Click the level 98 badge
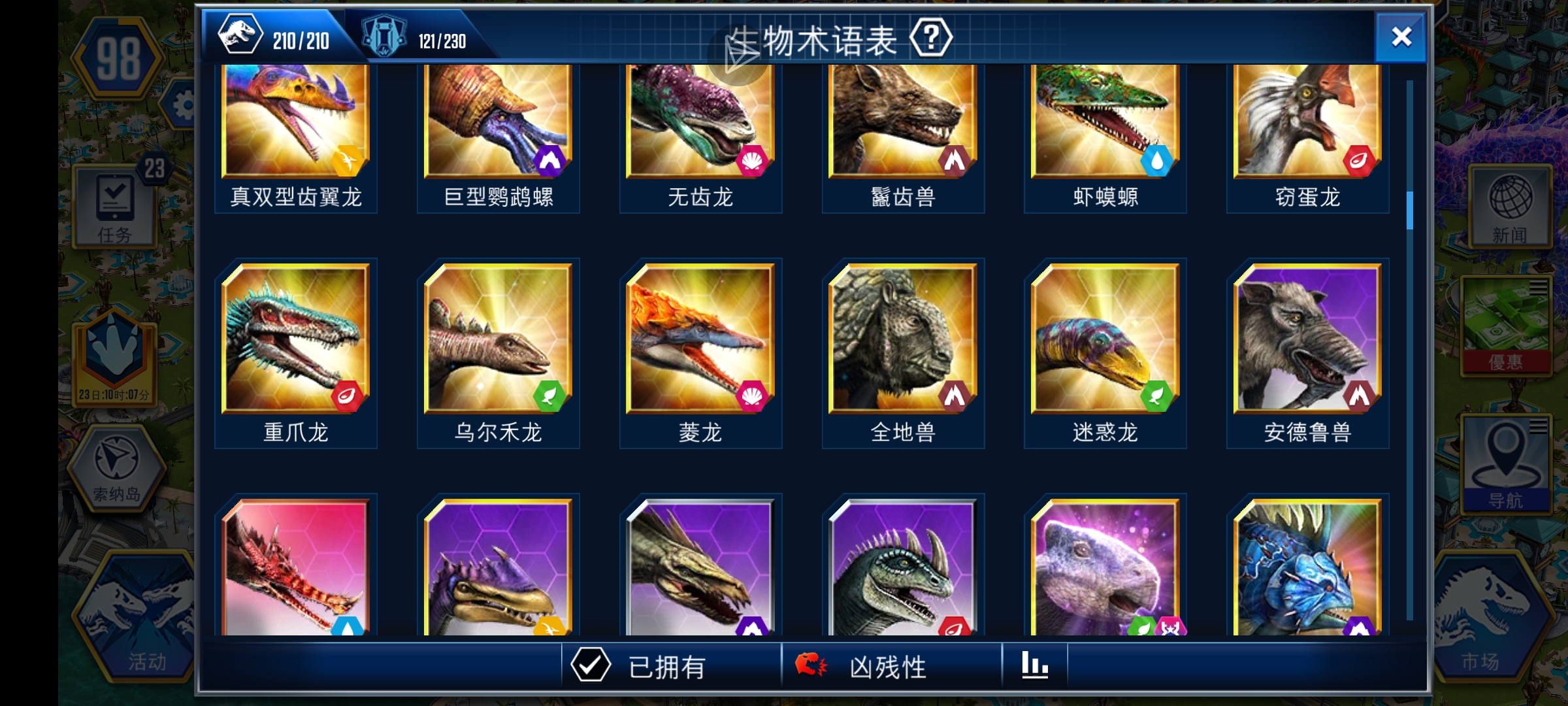The height and width of the screenshot is (706, 1568). tap(118, 59)
